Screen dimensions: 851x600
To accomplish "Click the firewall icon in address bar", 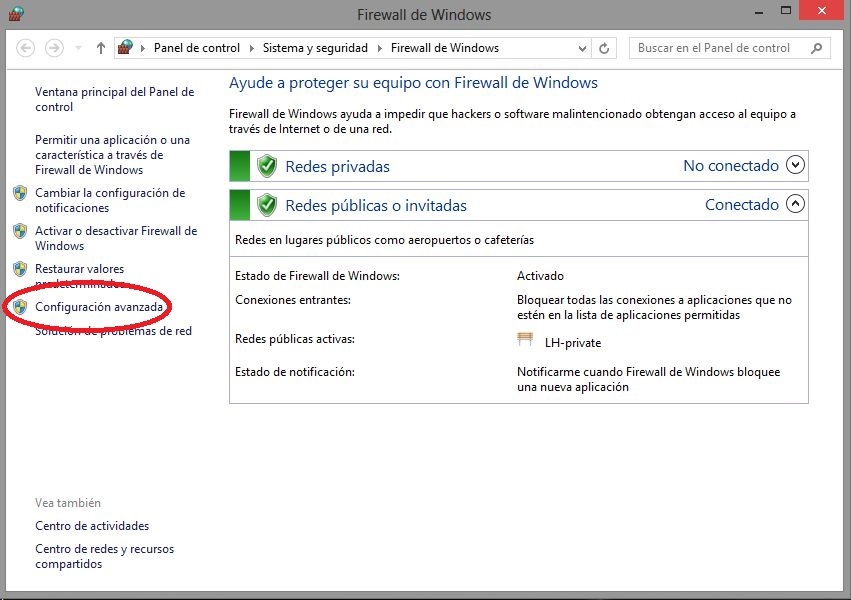I will tap(125, 47).
